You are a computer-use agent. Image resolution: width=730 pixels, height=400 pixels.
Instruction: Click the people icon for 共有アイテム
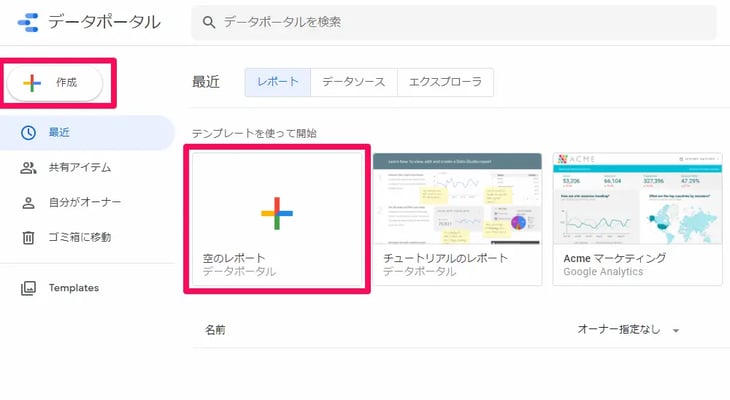click(29, 168)
